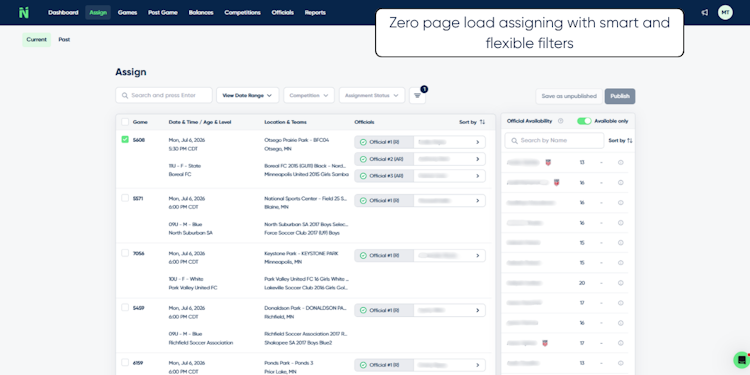Click the availability panel sort arrows icon
The width and height of the screenshot is (750, 375).
629,141
